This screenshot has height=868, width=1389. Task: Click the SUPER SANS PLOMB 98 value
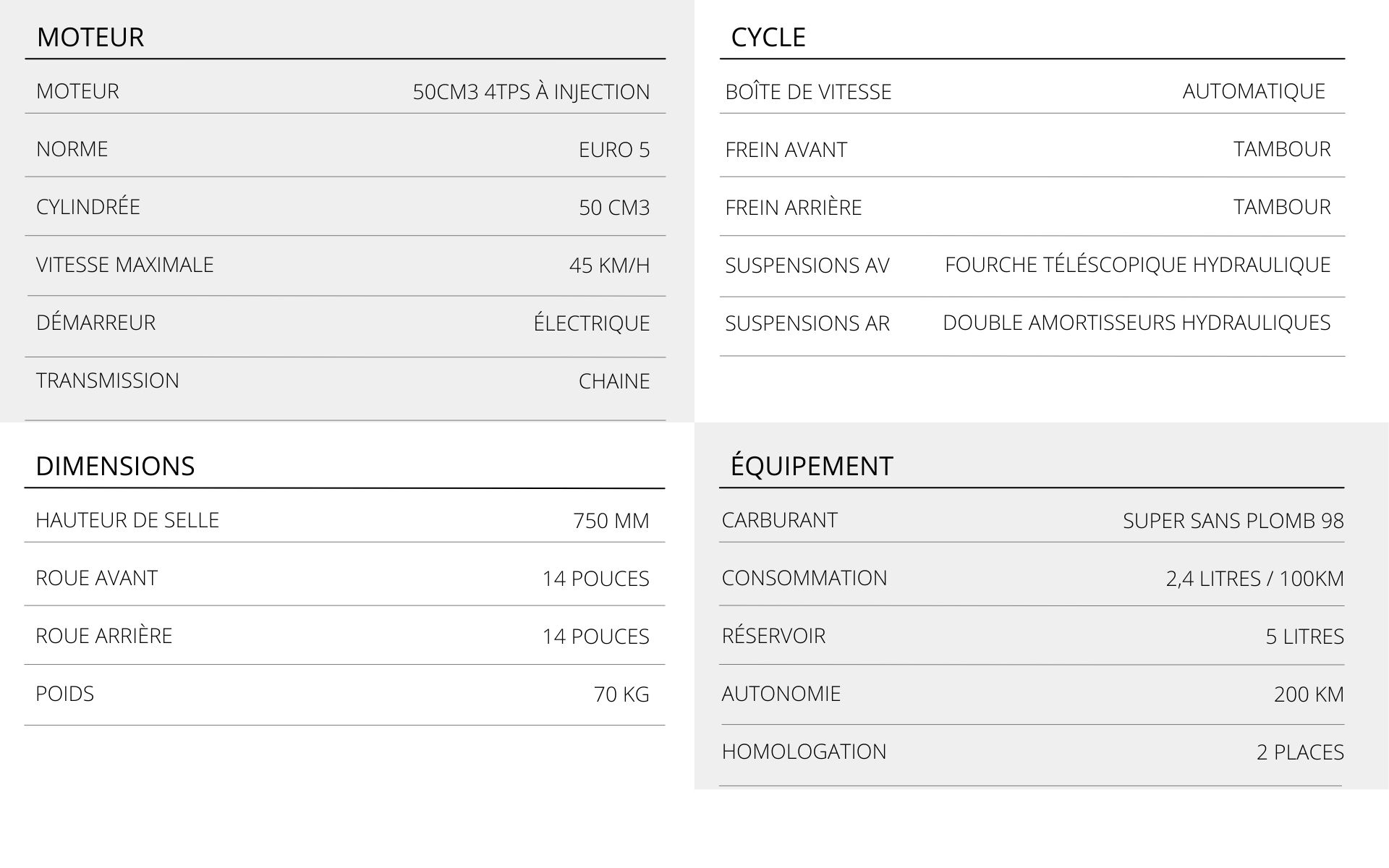click(x=1233, y=521)
